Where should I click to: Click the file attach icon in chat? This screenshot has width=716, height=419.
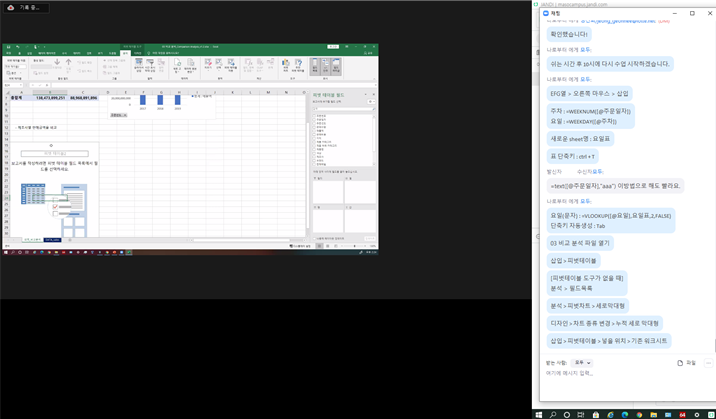pos(680,363)
